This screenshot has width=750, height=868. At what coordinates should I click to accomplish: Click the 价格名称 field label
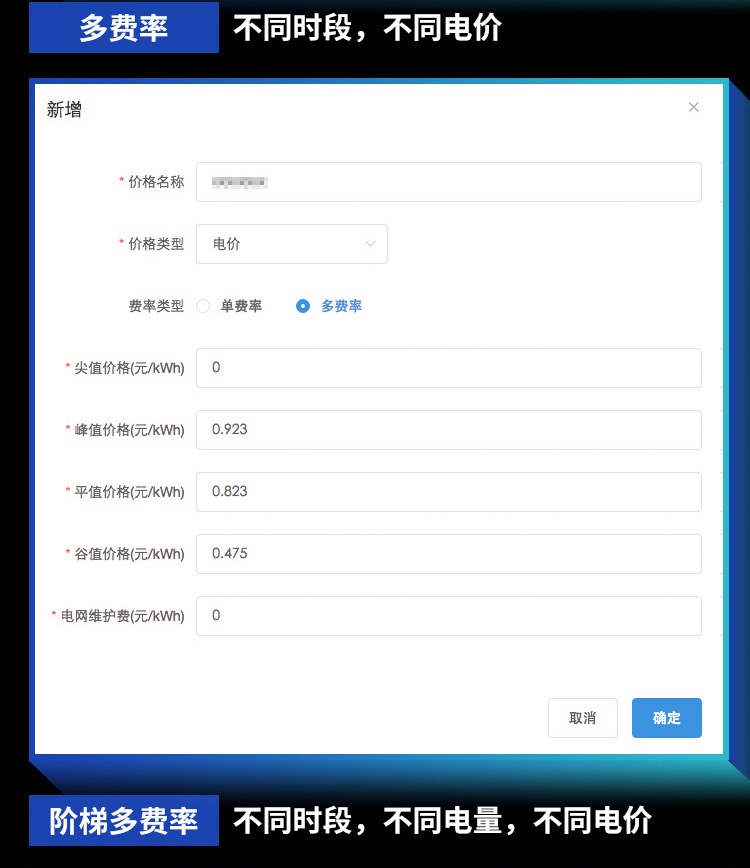(156, 182)
